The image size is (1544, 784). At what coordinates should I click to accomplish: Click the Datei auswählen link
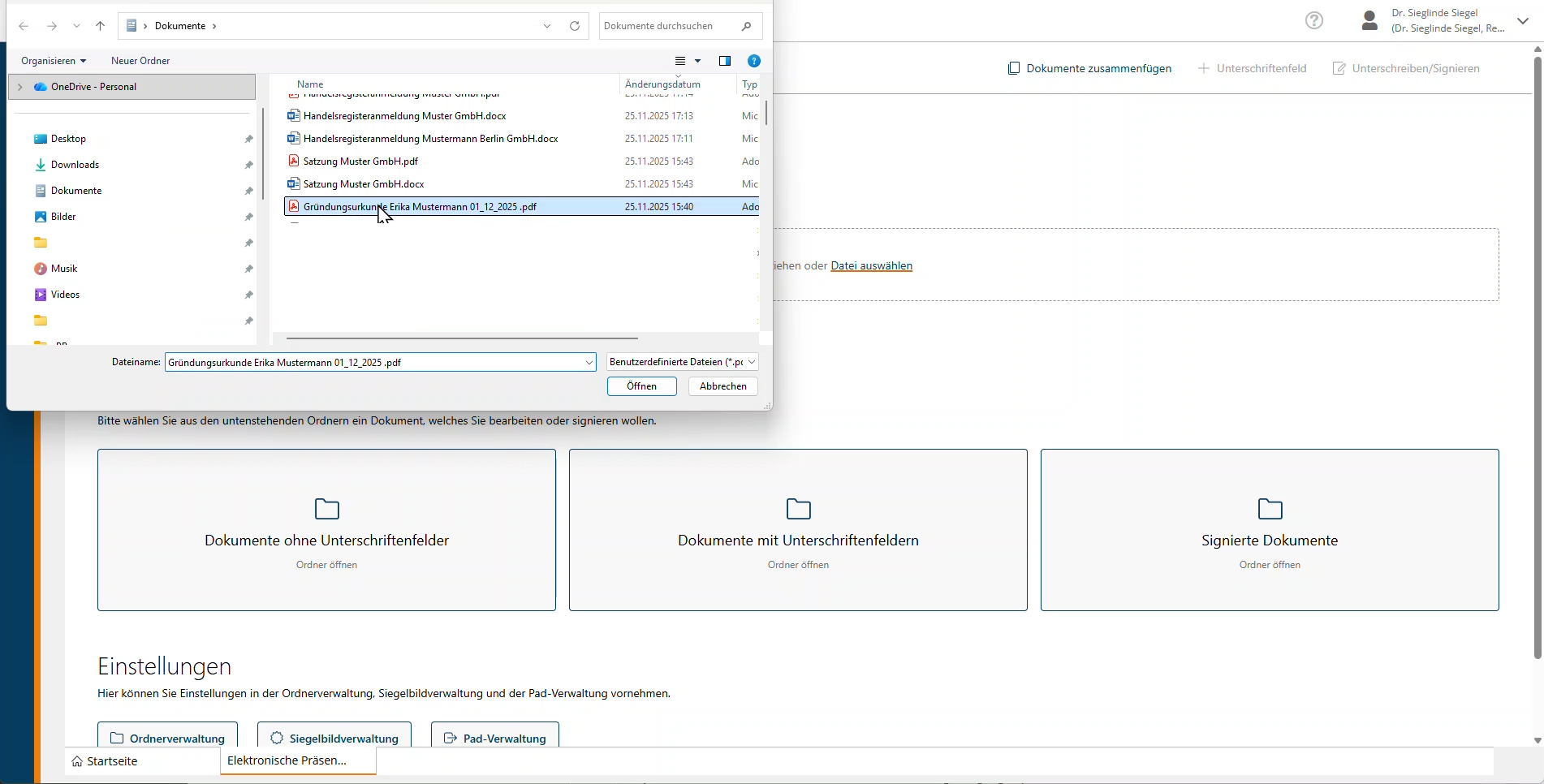pyautogui.click(x=871, y=265)
